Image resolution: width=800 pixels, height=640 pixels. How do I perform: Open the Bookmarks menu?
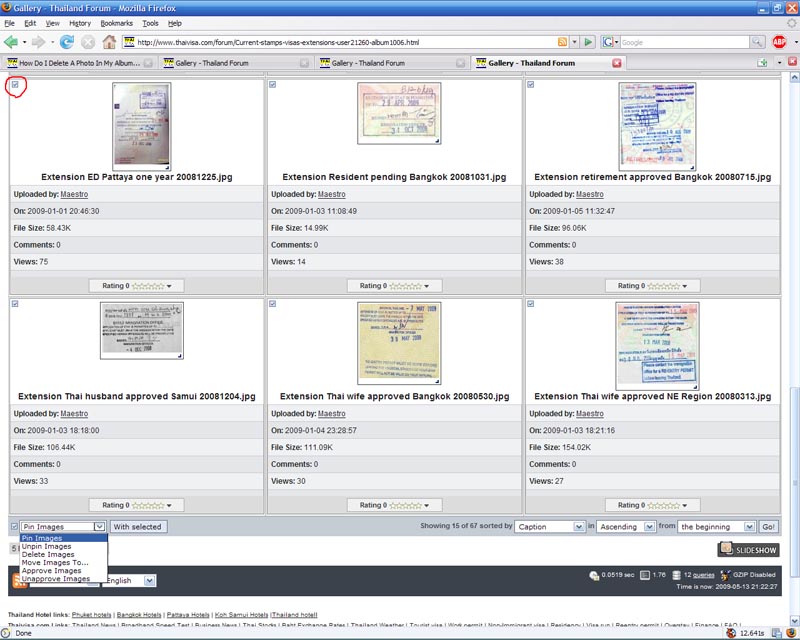click(x=116, y=23)
